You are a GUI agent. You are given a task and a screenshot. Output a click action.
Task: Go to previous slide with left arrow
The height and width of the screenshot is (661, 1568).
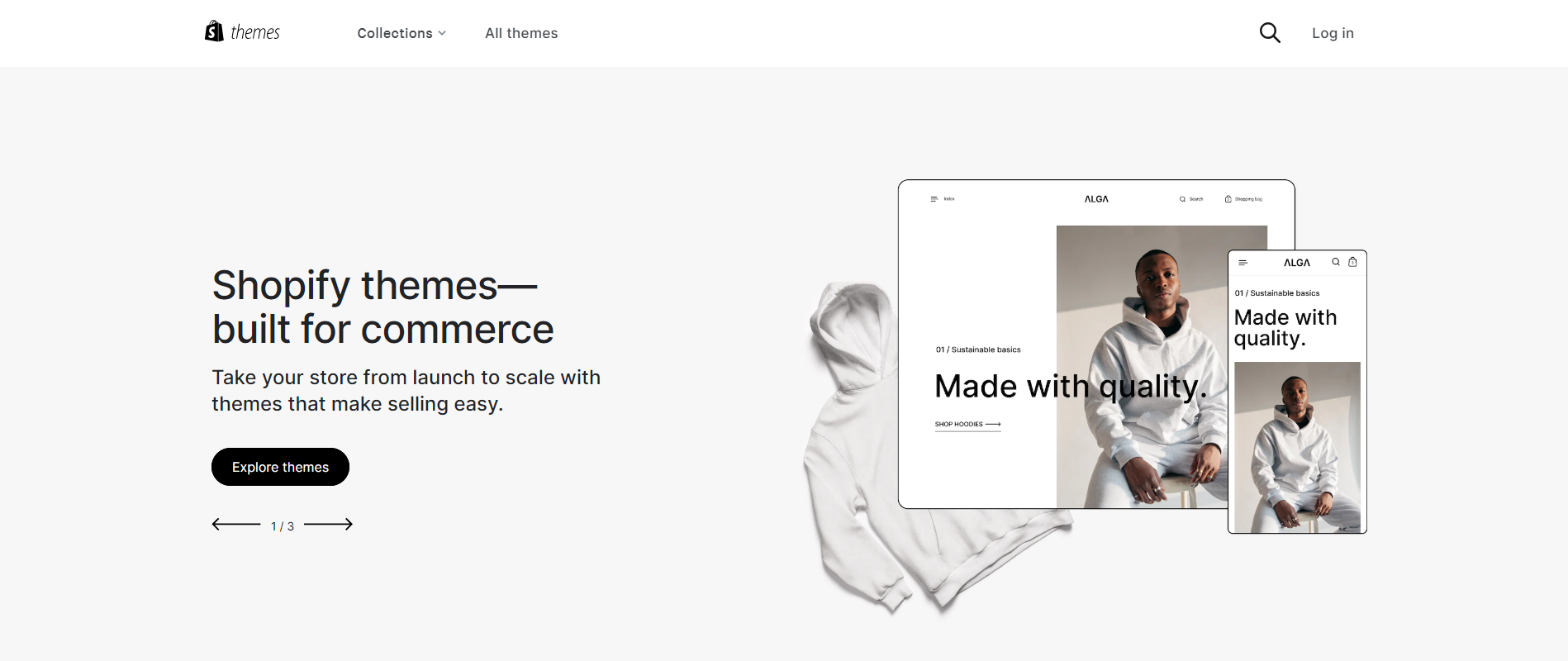[236, 524]
